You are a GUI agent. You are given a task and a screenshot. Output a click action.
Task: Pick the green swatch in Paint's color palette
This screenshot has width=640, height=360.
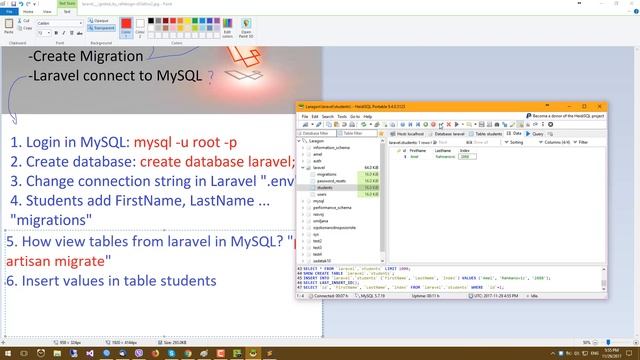(x=195, y=20)
